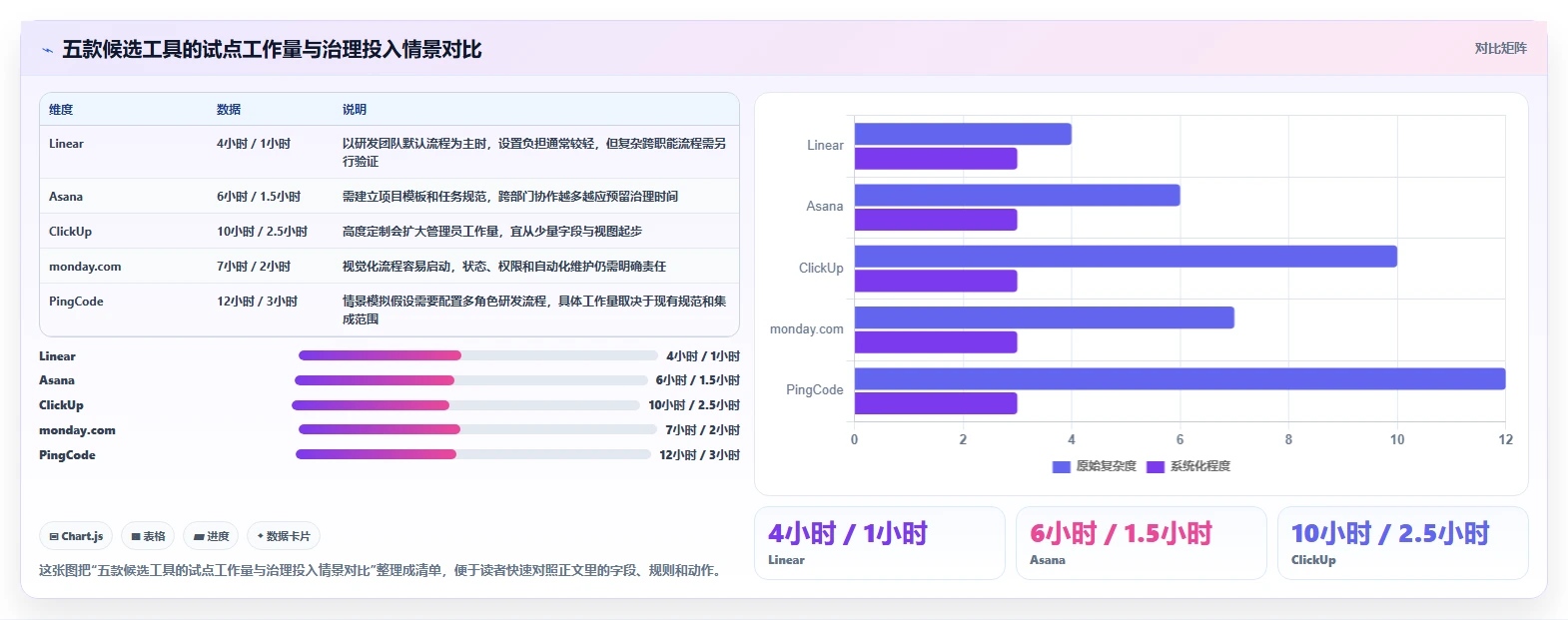Viewport: 1568px width, 620px height.
Task: Click the Linear progress bar
Action: coord(478,355)
